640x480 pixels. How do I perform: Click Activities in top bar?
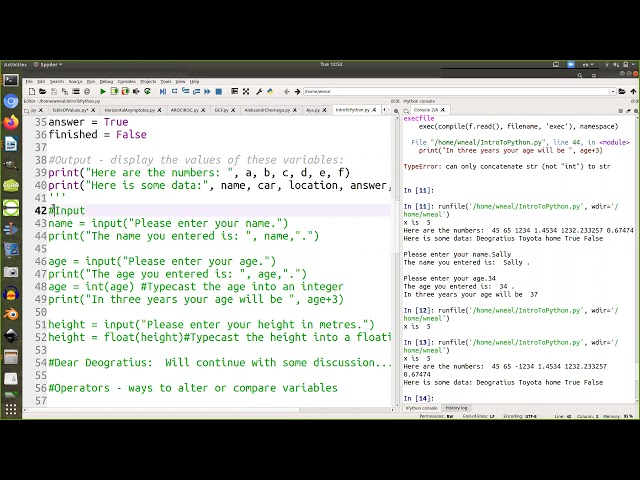[15, 64]
